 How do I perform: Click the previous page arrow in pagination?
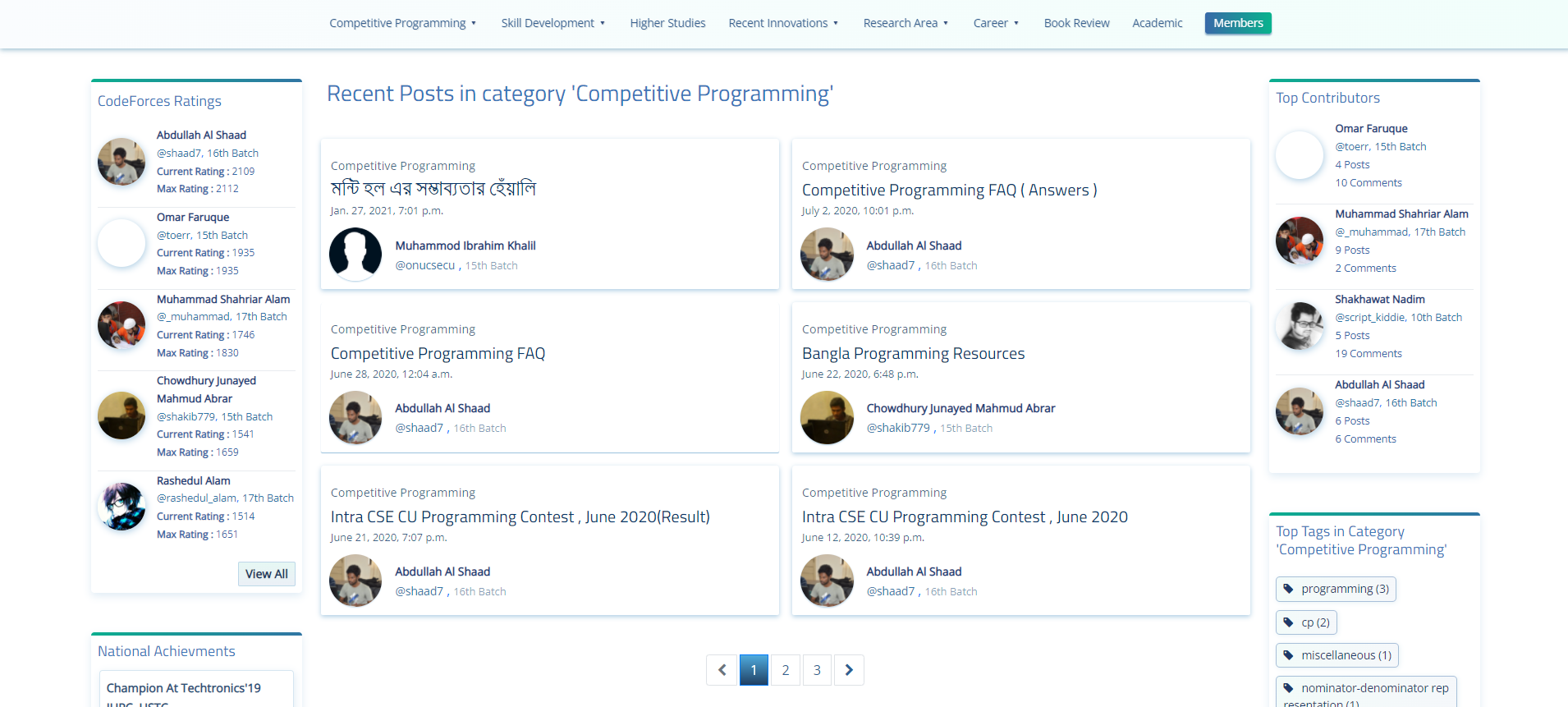click(x=722, y=670)
